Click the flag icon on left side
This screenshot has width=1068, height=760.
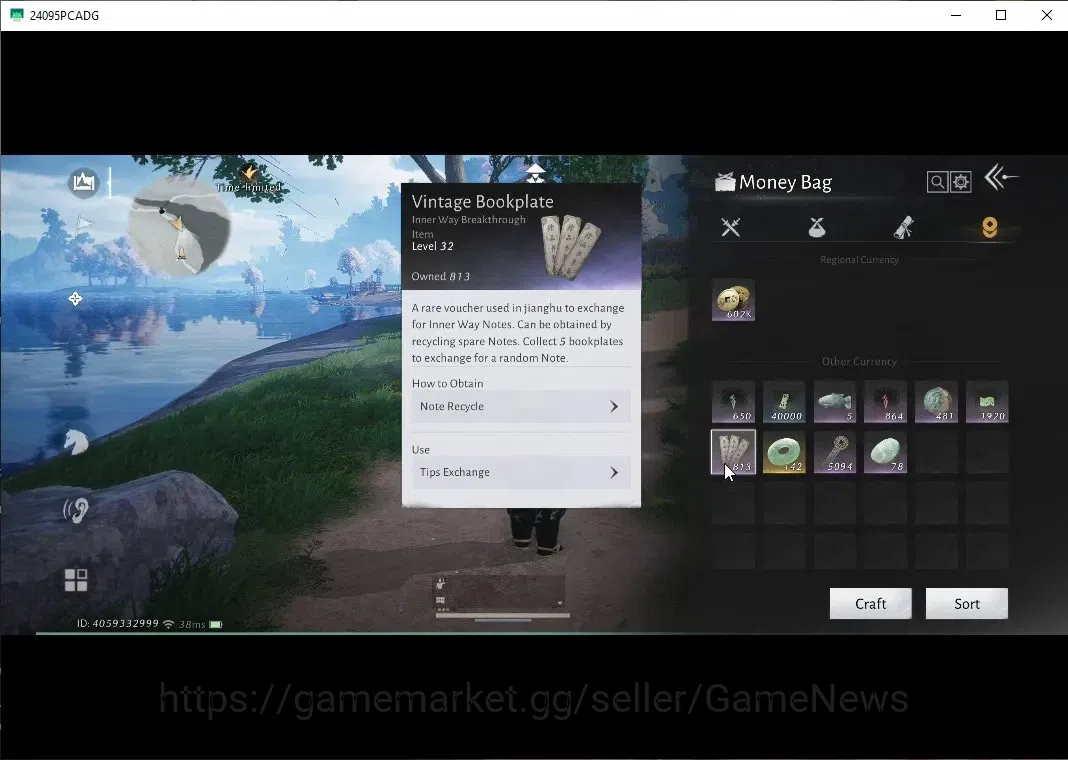pos(83,224)
